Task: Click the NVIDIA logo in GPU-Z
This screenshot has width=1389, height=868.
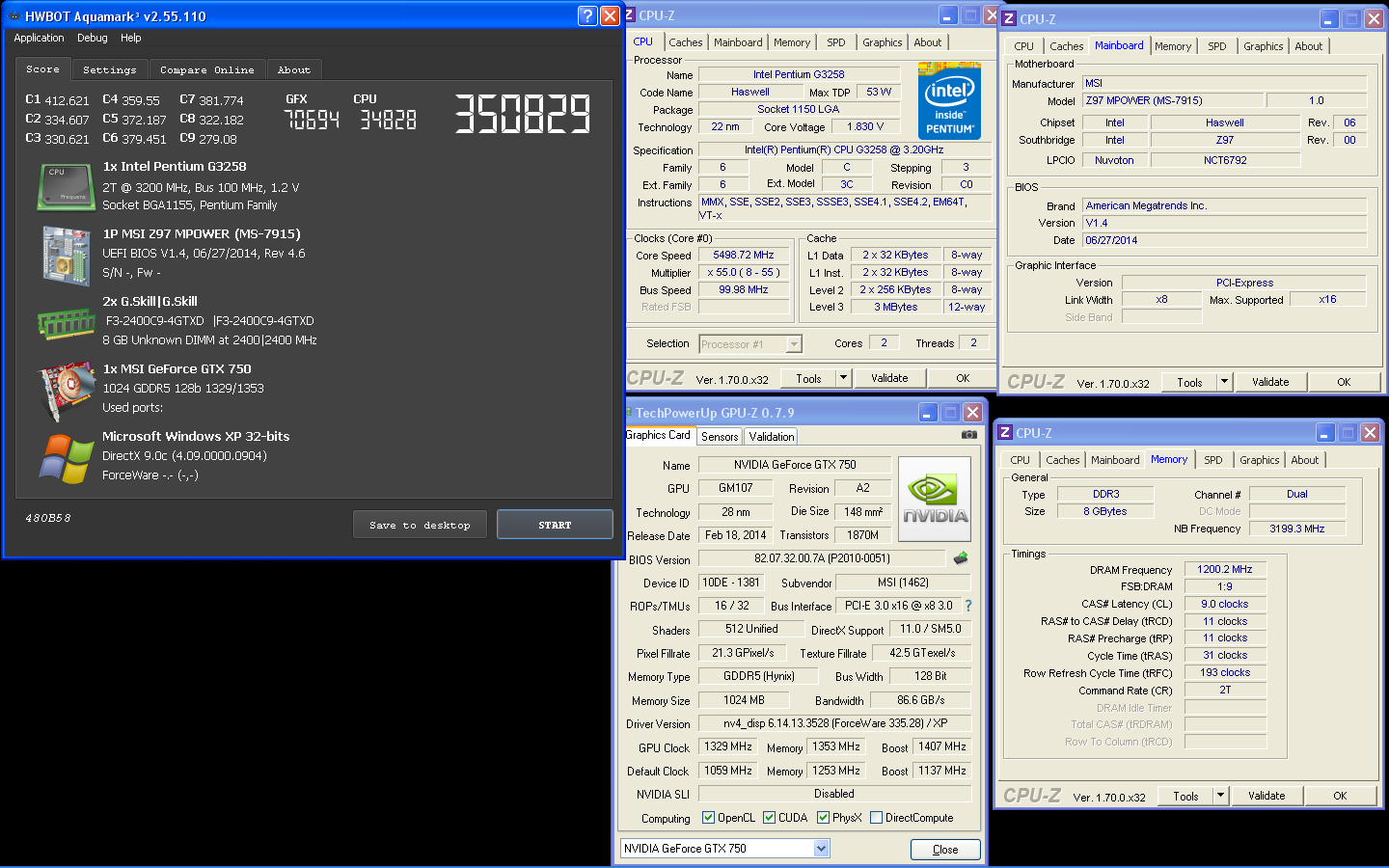Action: 935,501
